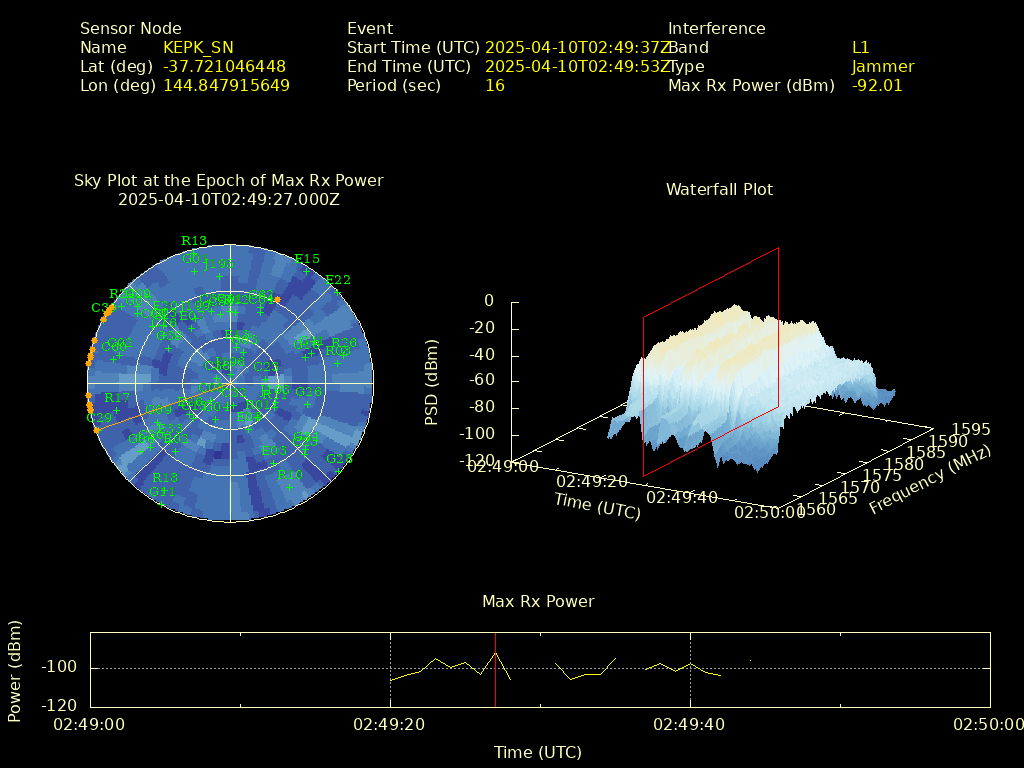Click the sensor name KEPK_SN value
Viewport: 1024px width, 768px height.
click(197, 48)
